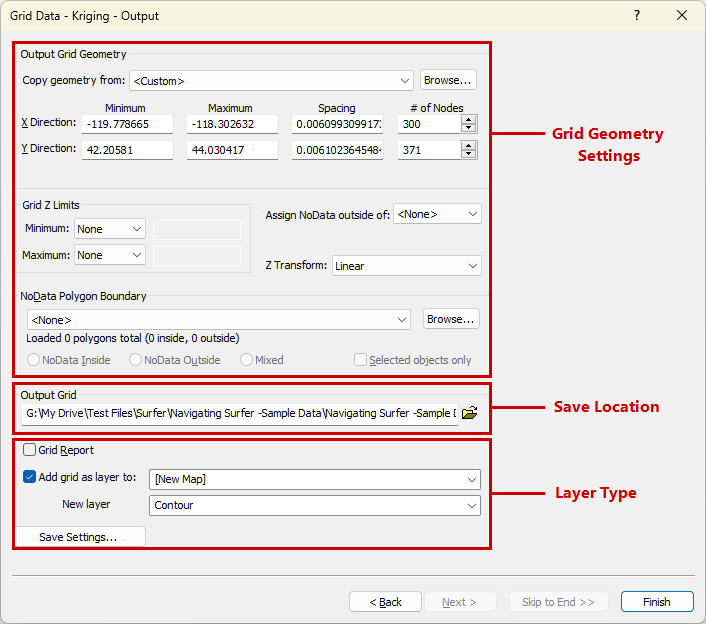Close the Grid Data Kriging dialog
This screenshot has height=624, width=706.
tap(682, 15)
